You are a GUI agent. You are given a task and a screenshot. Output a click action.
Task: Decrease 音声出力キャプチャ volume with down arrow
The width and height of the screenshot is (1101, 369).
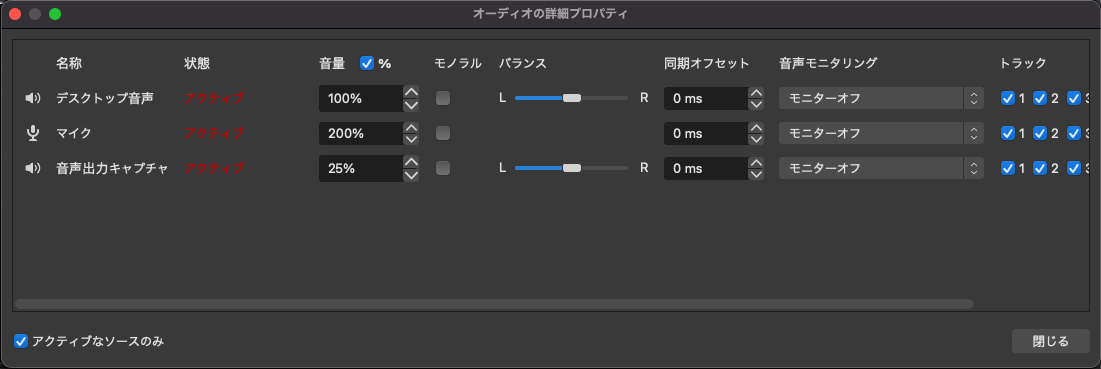411,175
